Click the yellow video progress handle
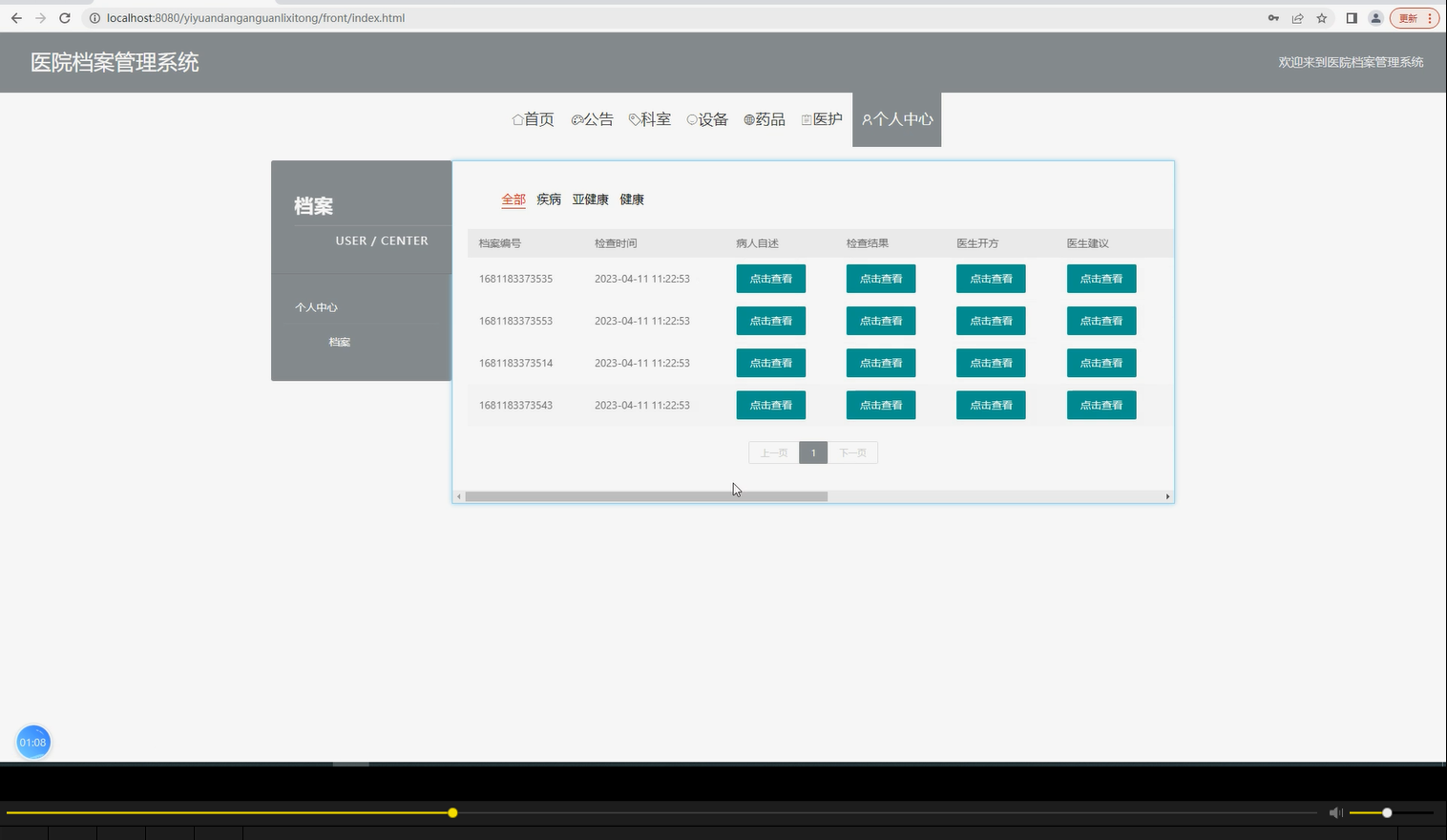The image size is (1447, 840). point(452,812)
